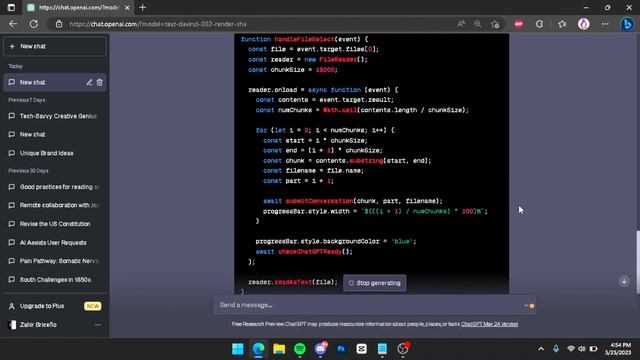640x360 pixels.
Task: Click Stop generating button
Action: (x=375, y=283)
